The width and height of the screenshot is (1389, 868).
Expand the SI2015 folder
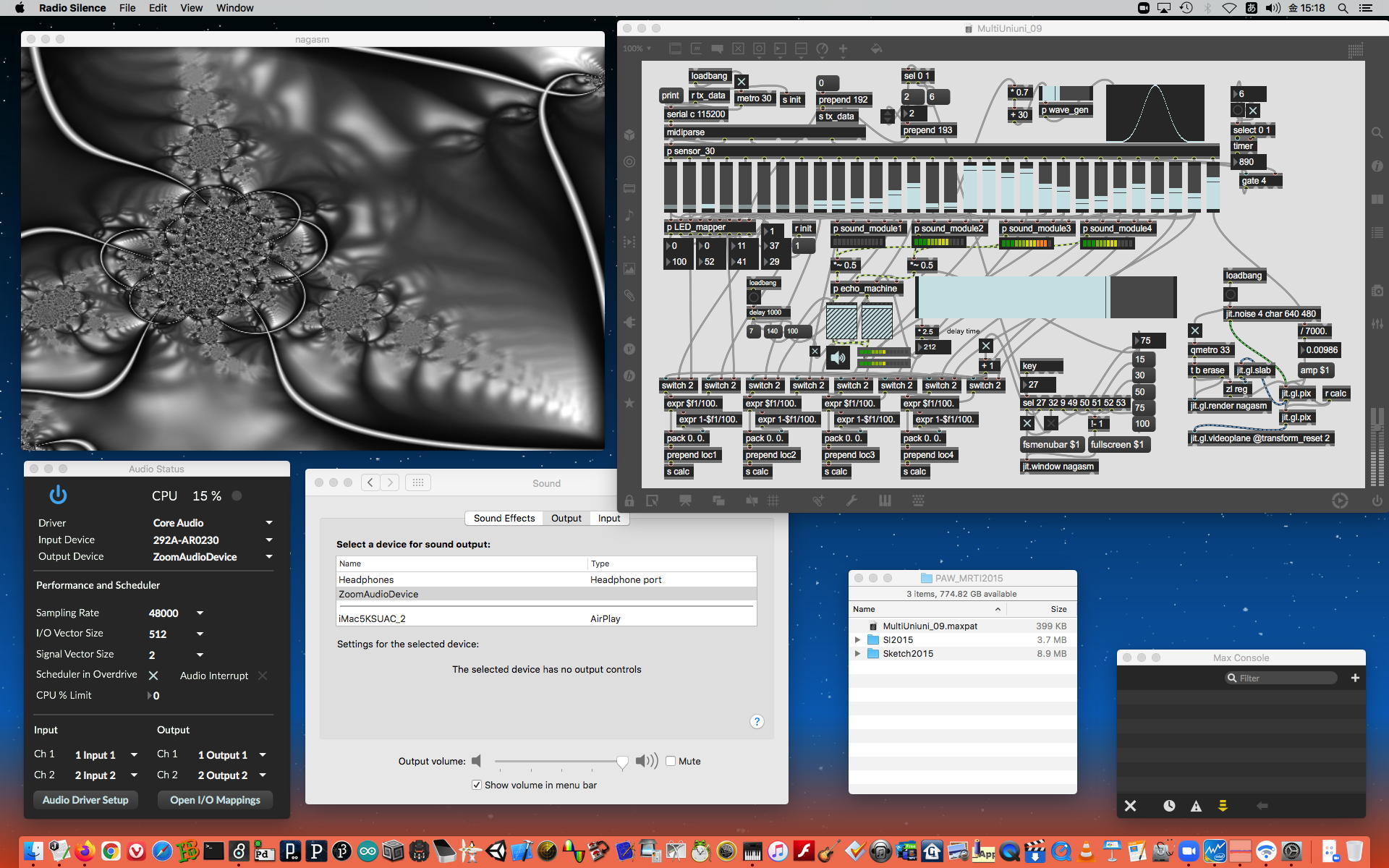[x=857, y=640]
